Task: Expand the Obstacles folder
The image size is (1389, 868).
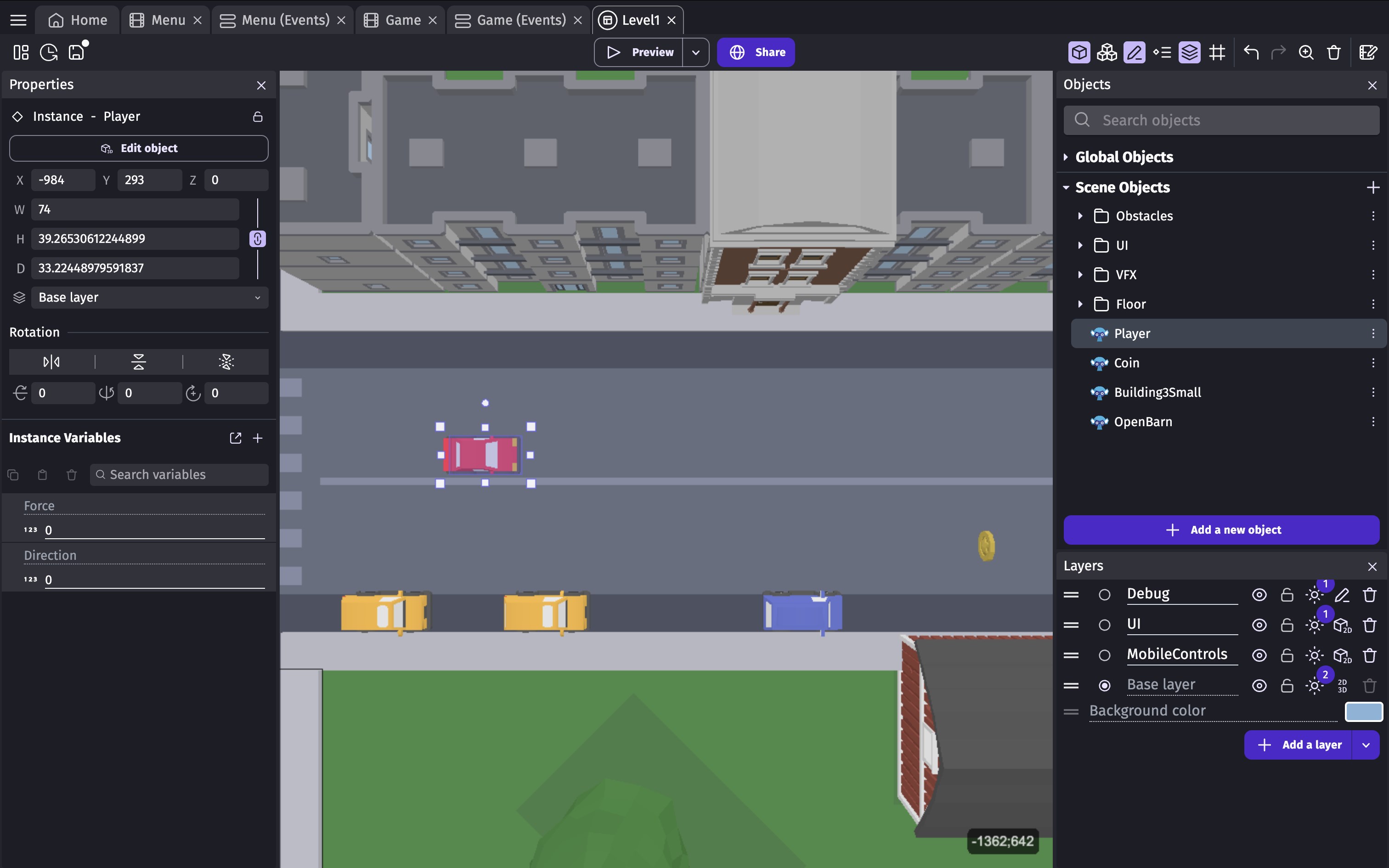Action: 1080,216
